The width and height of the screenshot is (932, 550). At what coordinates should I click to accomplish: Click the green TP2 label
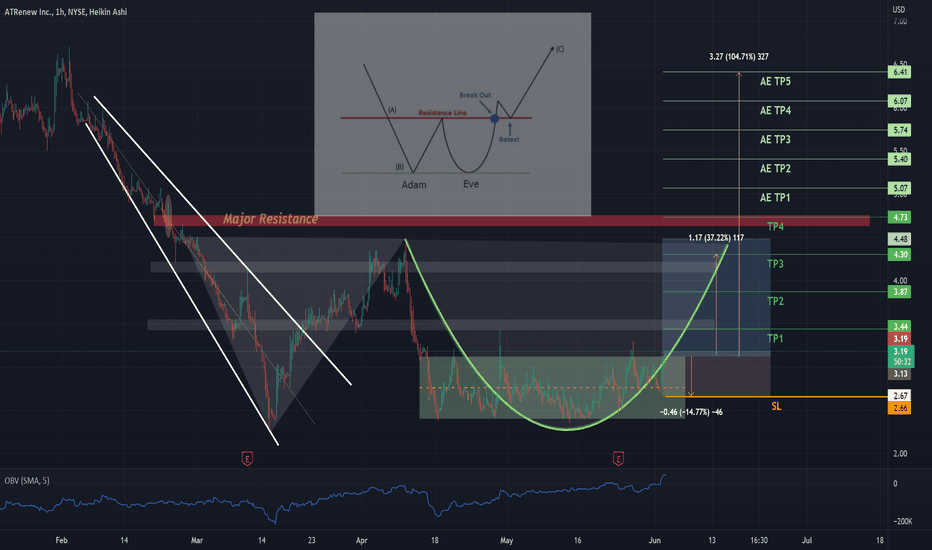click(x=775, y=301)
